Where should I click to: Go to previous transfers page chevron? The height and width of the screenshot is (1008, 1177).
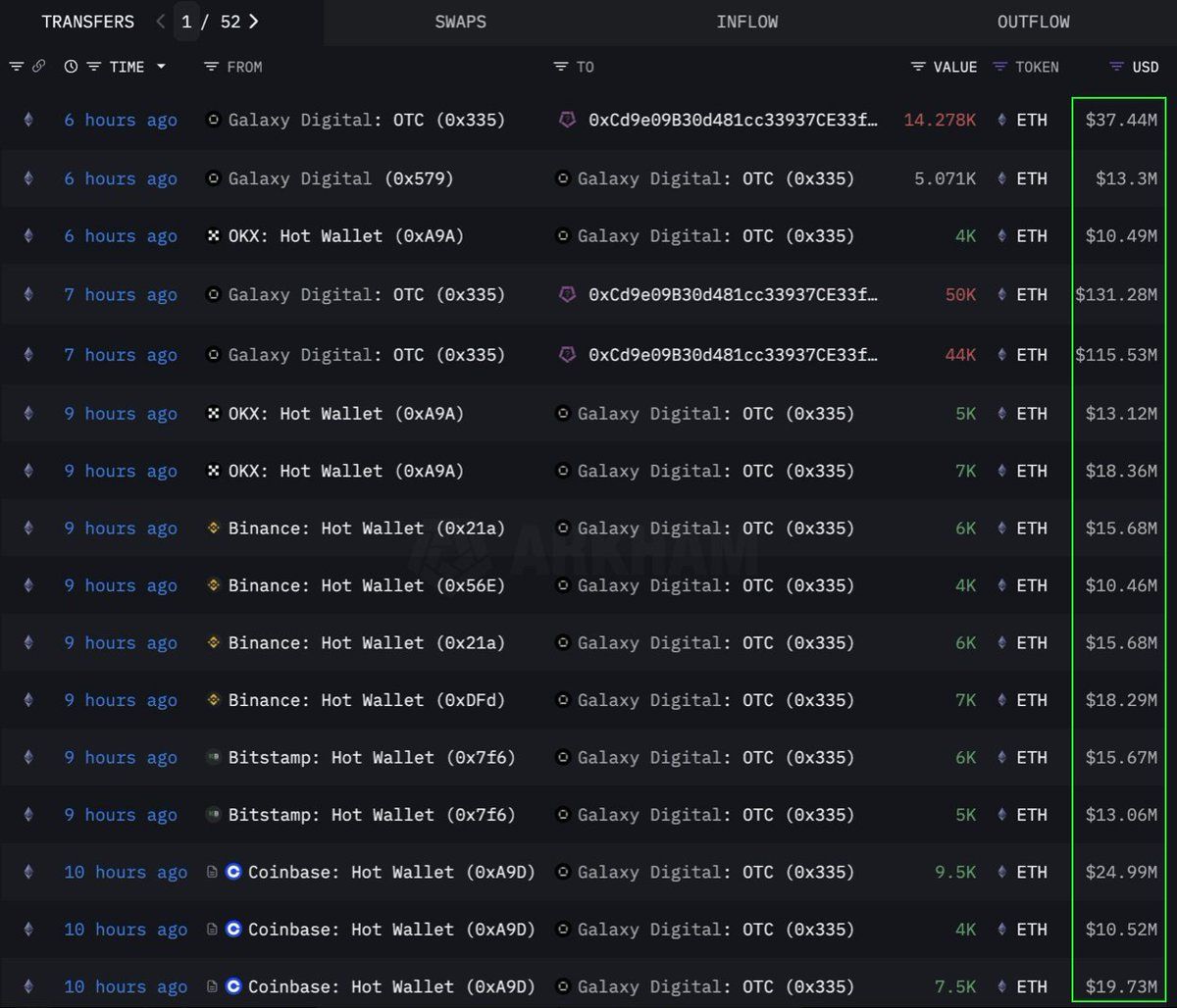(161, 22)
